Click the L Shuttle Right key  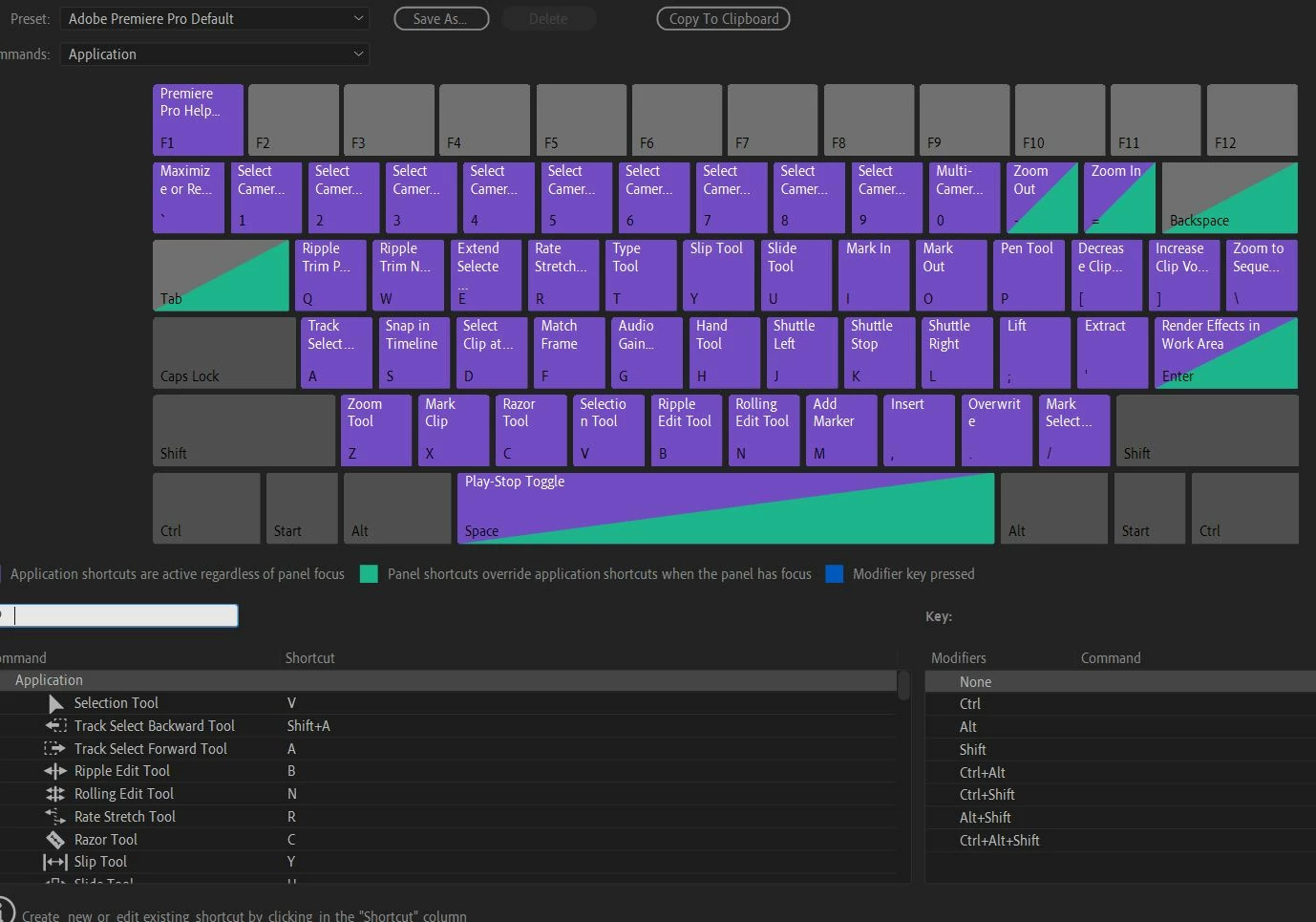point(957,353)
